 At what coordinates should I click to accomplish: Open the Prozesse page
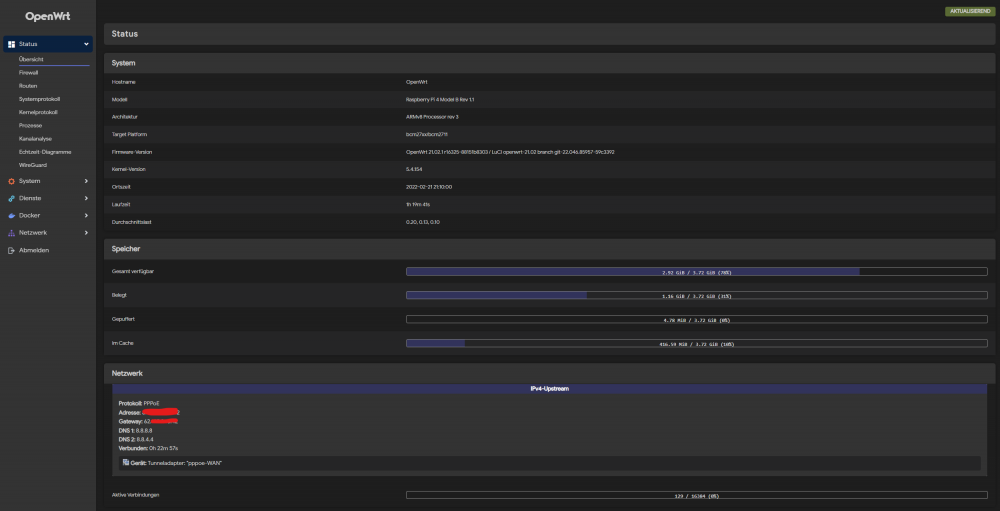[31, 126]
